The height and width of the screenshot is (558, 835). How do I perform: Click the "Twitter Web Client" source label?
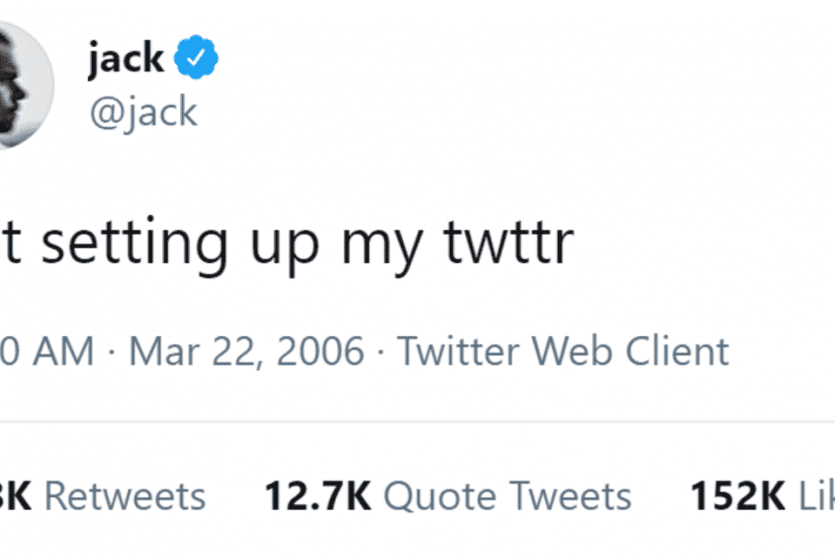point(563,351)
